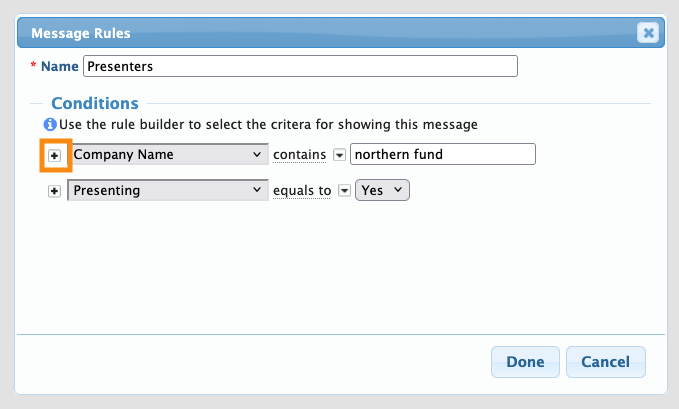The image size is (679, 409).
Task: Open the Company Name field dropdown
Action: (167, 155)
